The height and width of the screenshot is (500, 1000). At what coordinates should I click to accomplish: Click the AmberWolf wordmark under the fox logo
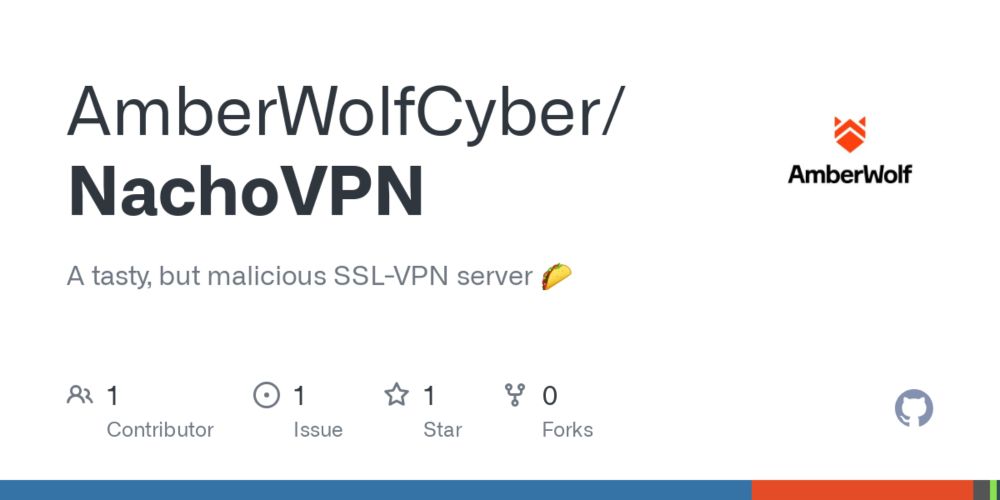[x=850, y=173]
